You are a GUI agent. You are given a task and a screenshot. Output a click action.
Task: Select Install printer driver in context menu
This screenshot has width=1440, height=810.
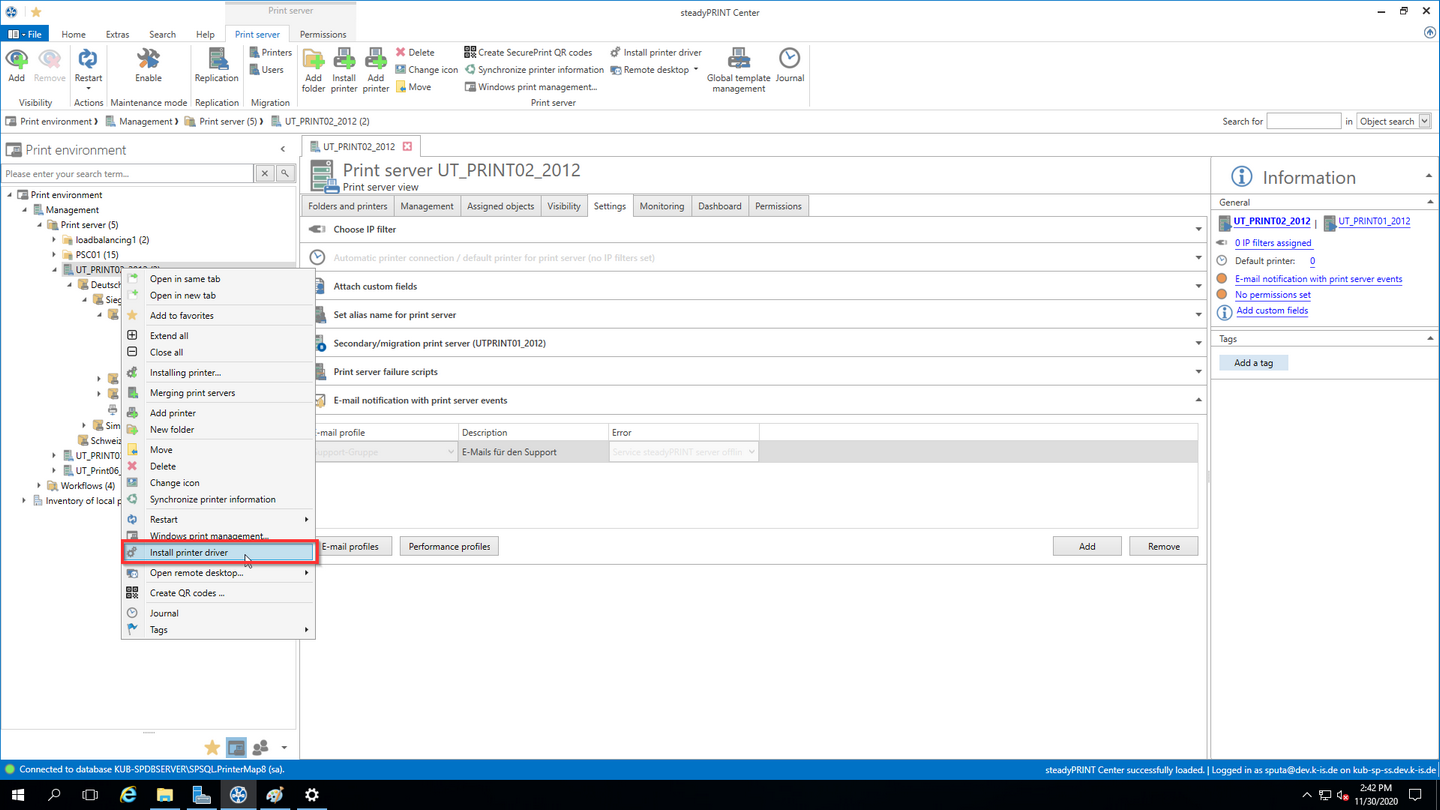218,552
